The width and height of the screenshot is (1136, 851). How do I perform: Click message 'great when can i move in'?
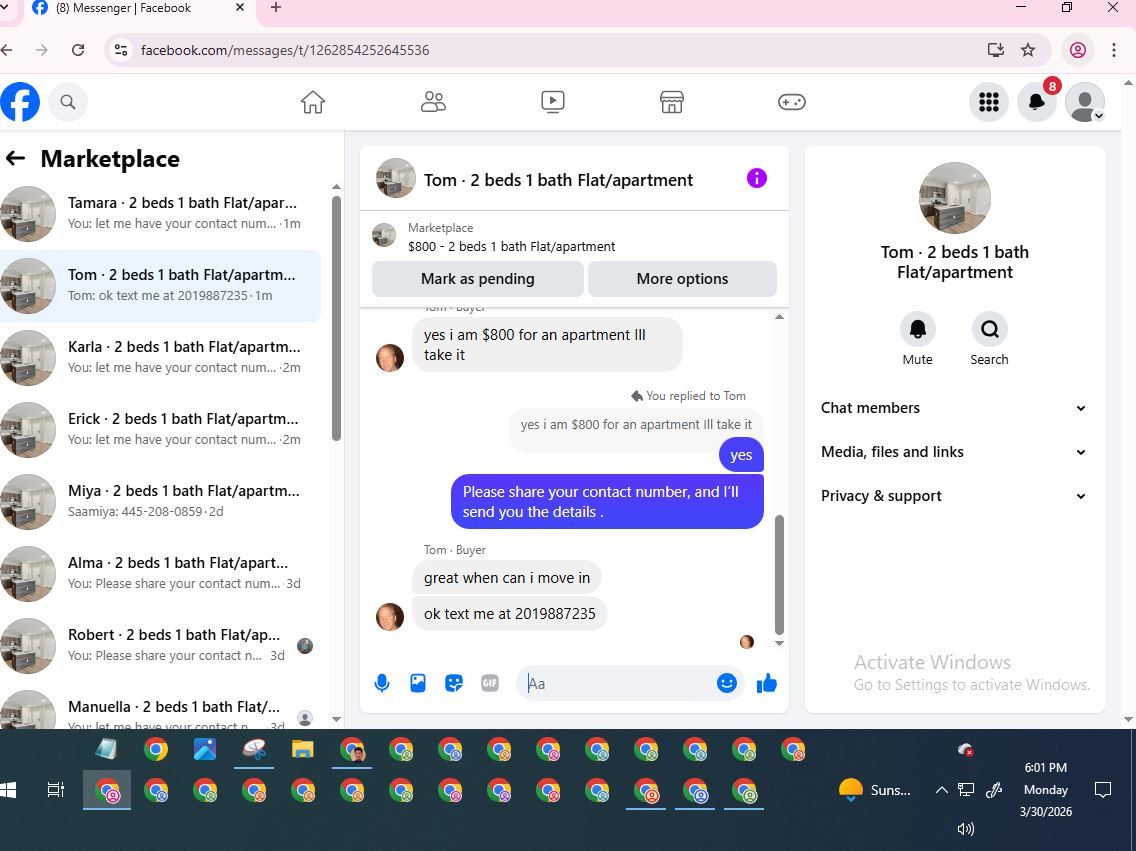point(506,578)
